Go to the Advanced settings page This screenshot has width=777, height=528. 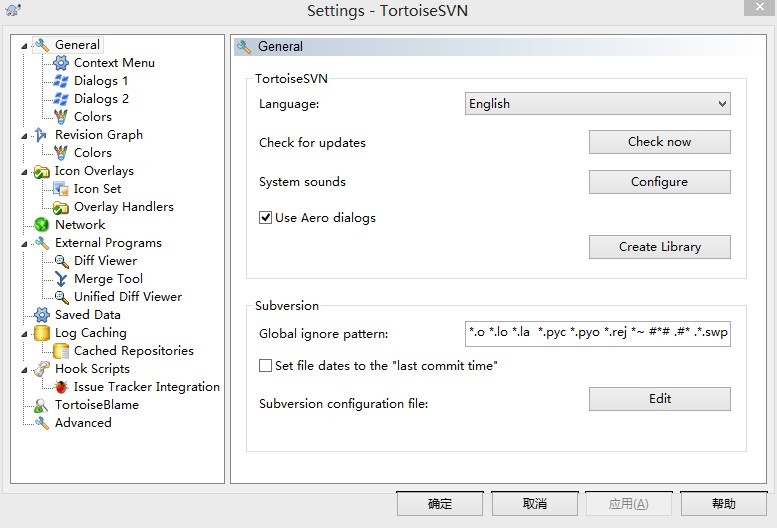(x=83, y=423)
